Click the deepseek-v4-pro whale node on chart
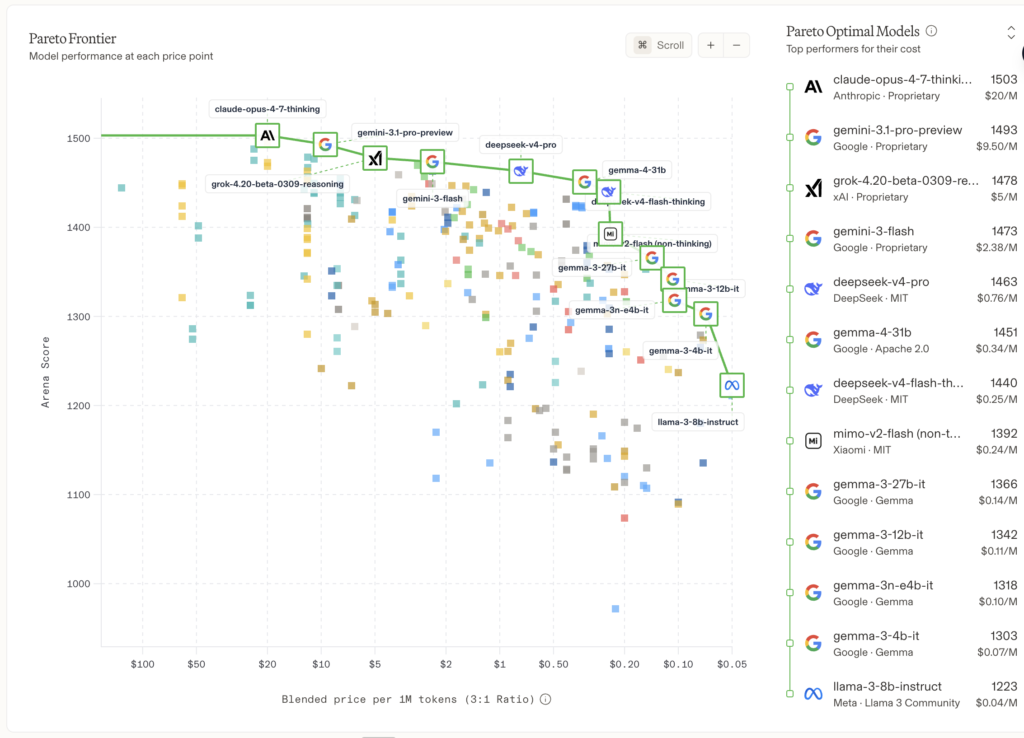The height and width of the screenshot is (738, 1024). point(520,171)
